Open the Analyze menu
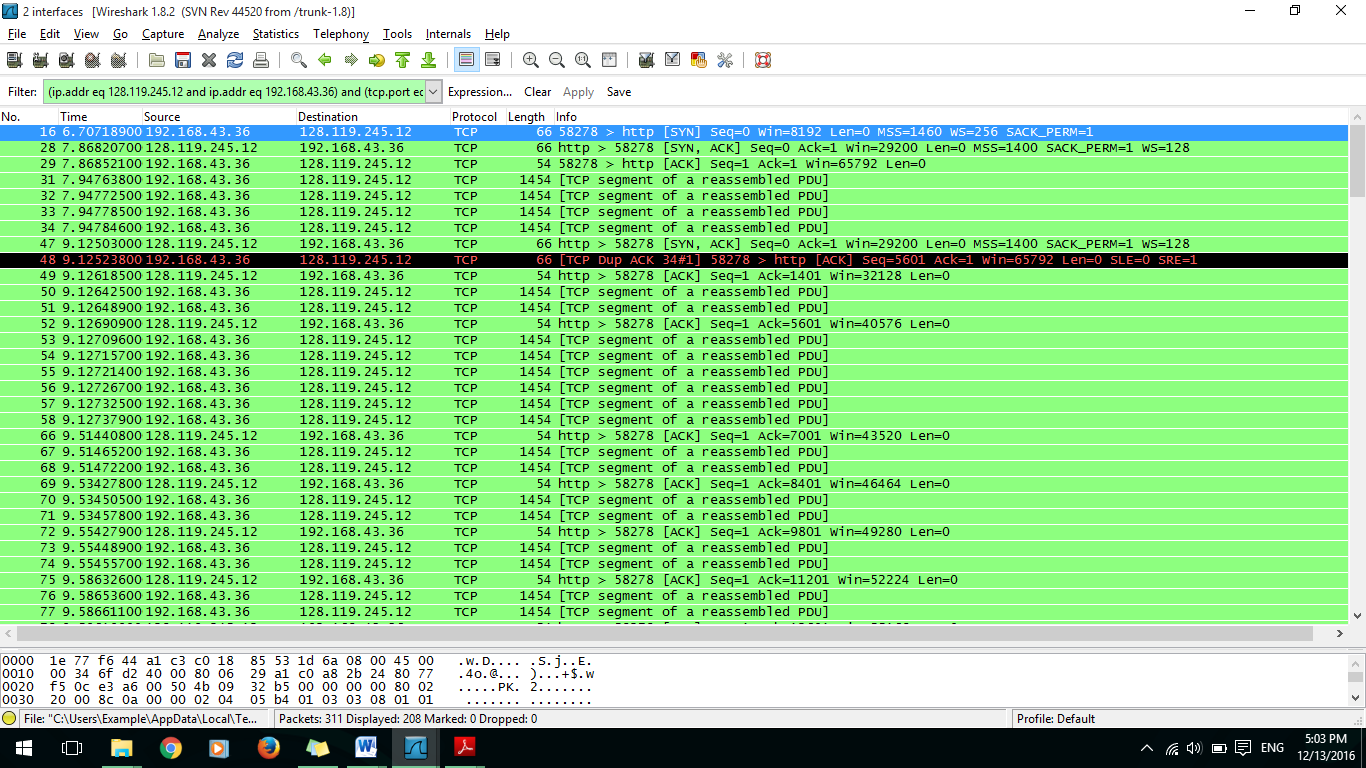This screenshot has width=1366, height=768. click(x=218, y=34)
